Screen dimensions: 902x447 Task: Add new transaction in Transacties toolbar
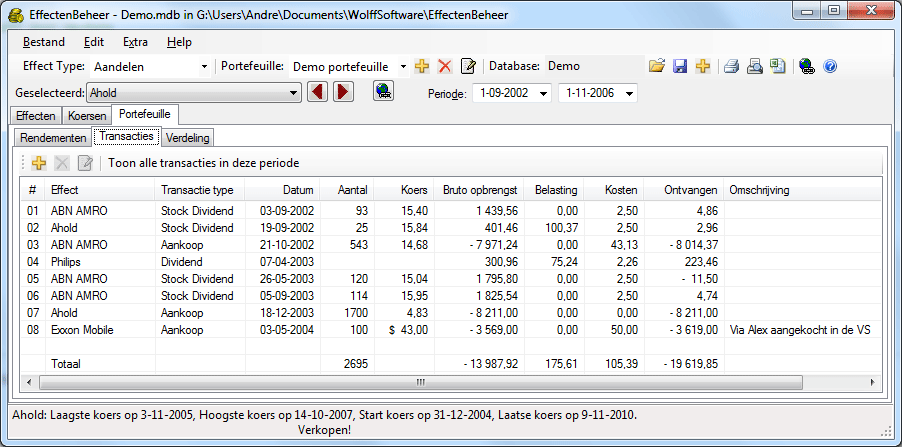(x=39, y=163)
